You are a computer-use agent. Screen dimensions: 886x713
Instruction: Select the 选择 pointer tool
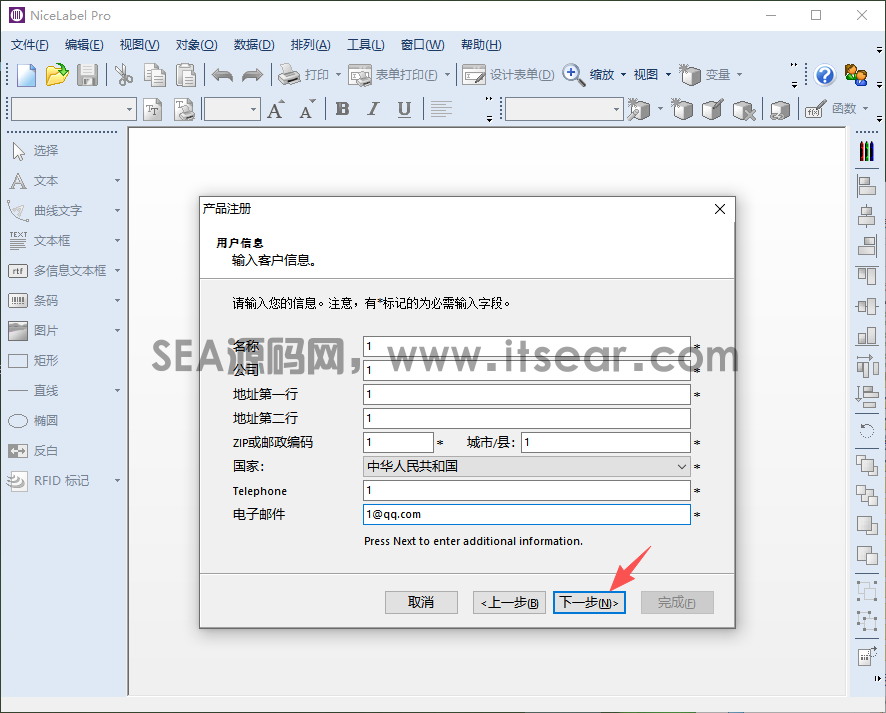34,151
